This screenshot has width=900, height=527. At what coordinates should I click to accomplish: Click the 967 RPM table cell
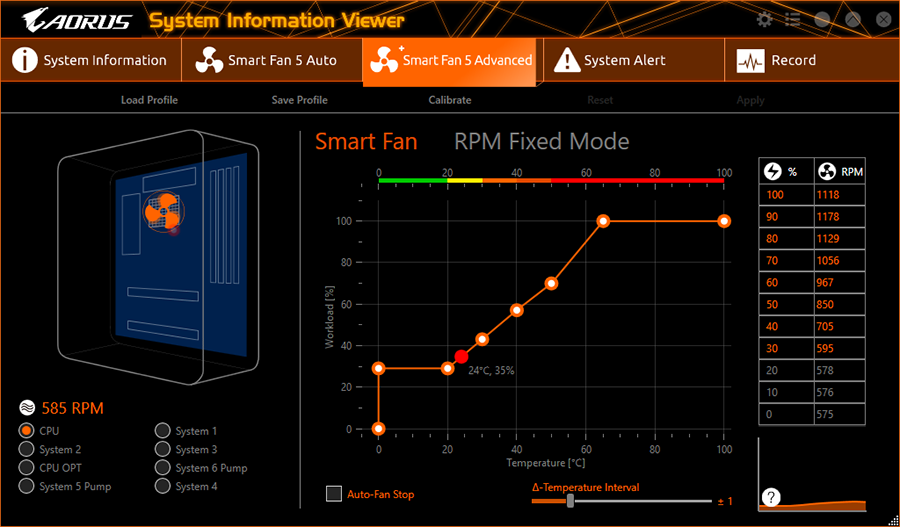click(839, 282)
